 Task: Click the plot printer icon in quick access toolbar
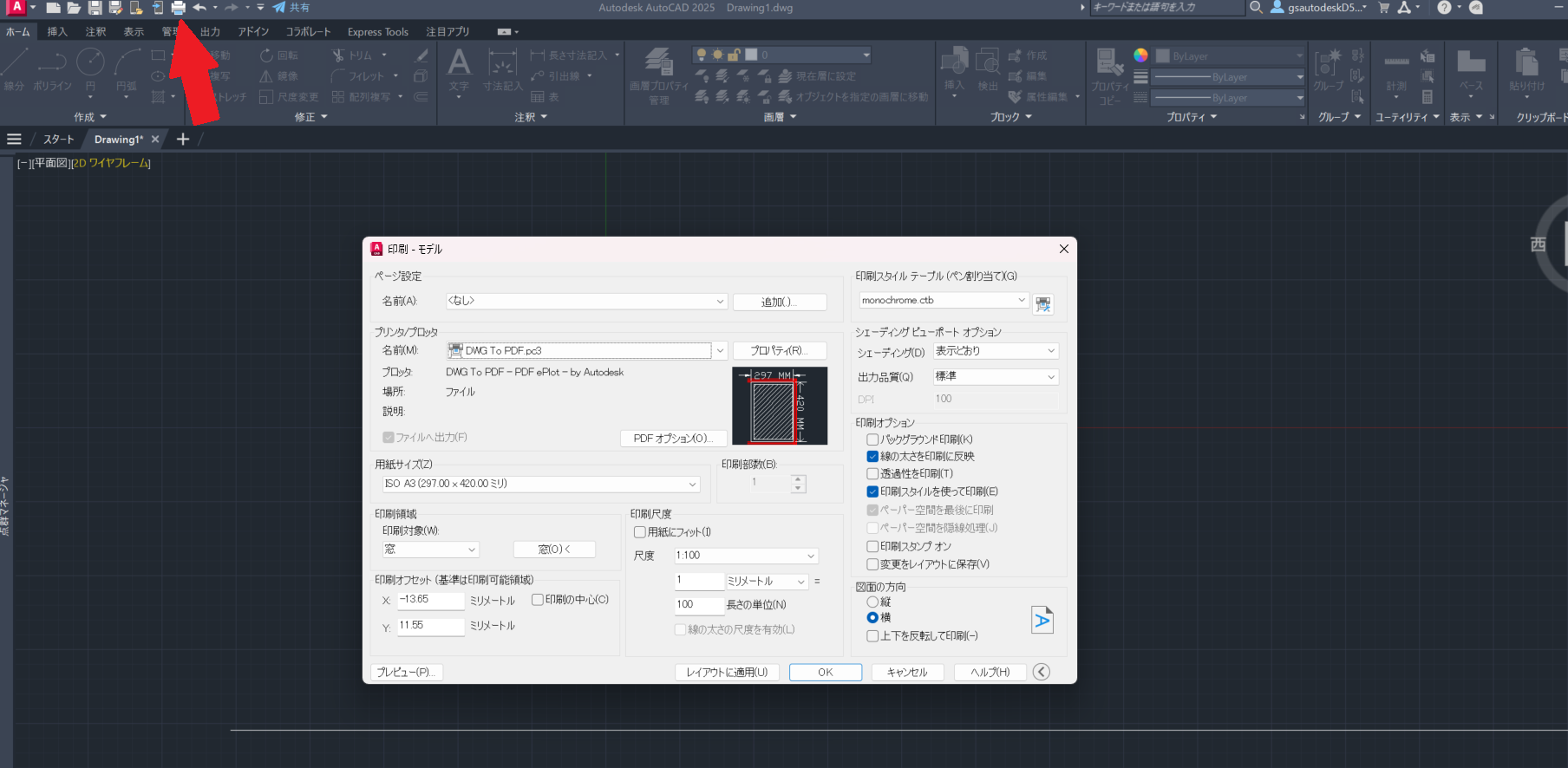178,8
